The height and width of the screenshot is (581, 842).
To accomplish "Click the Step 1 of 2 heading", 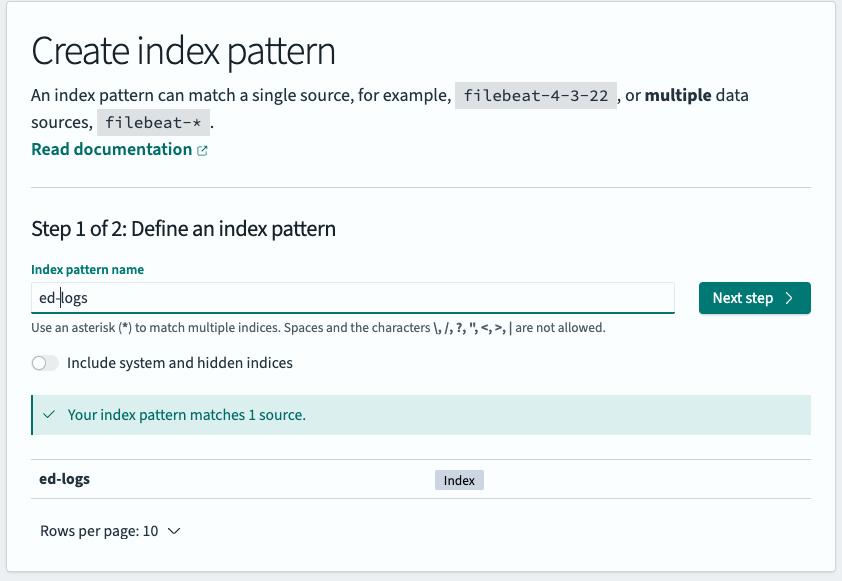I will (183, 229).
